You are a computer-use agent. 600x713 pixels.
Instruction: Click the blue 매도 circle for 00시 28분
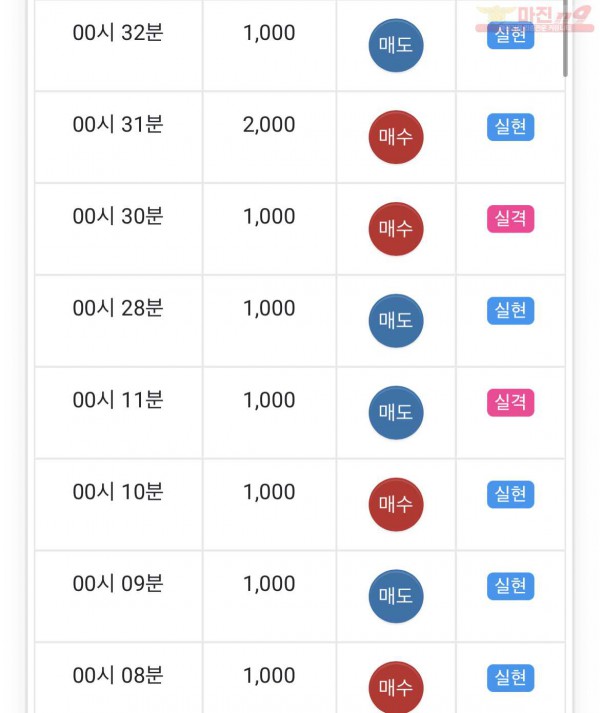coord(396,321)
